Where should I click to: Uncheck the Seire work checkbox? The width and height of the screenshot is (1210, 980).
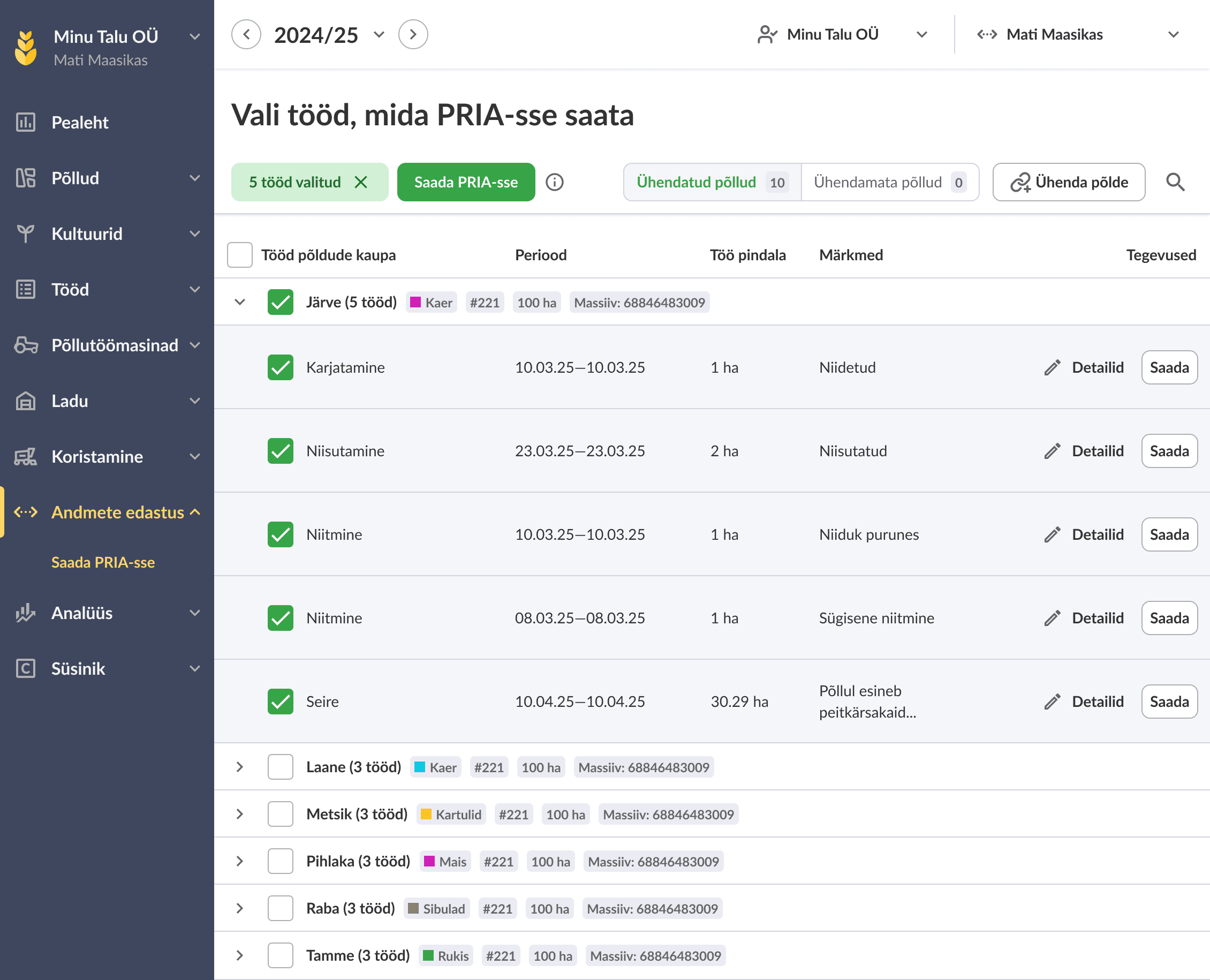pyautogui.click(x=281, y=702)
